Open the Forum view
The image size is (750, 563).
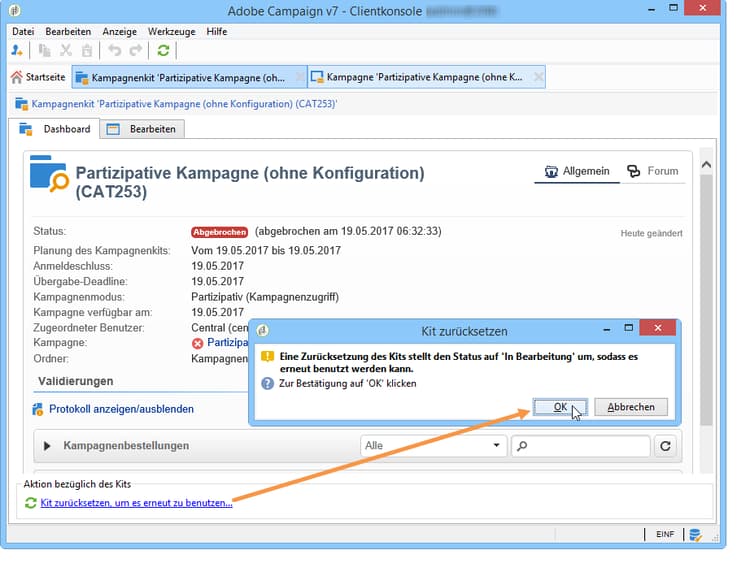pyautogui.click(x=653, y=171)
